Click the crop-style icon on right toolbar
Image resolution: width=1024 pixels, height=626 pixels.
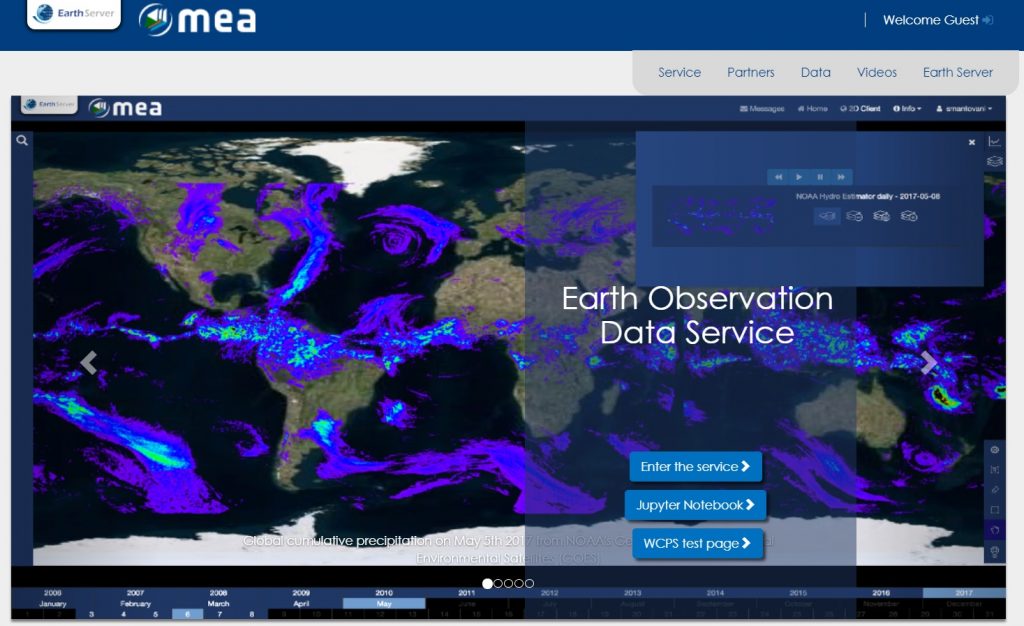[994, 470]
